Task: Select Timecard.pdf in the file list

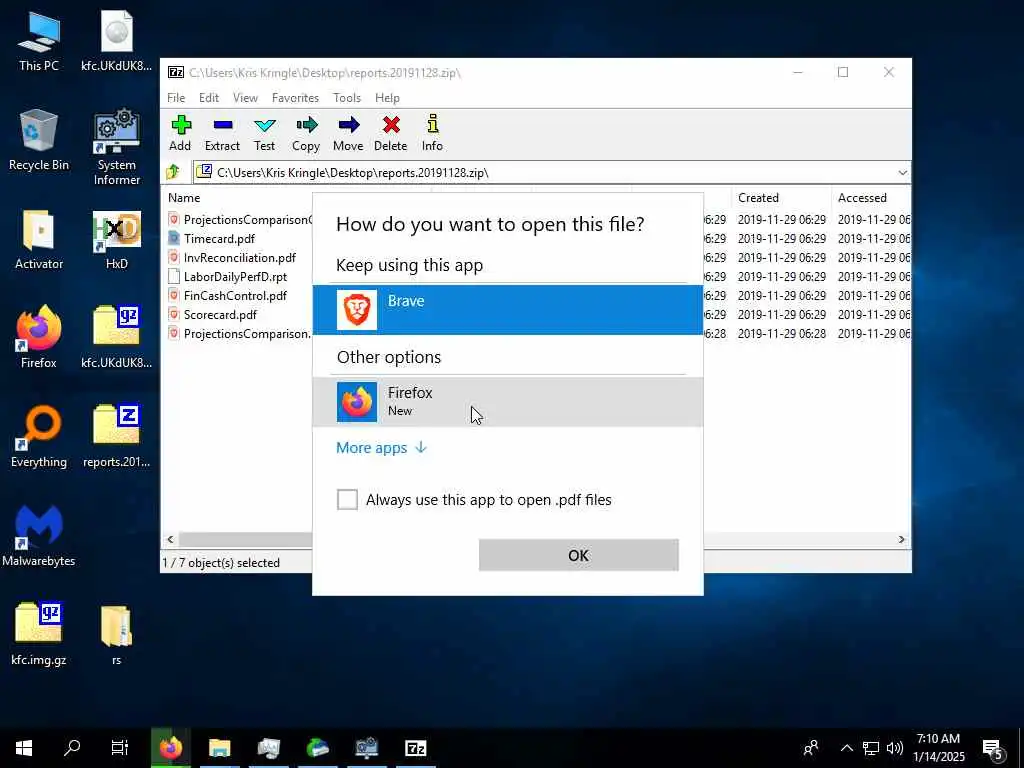Action: click(x=219, y=239)
